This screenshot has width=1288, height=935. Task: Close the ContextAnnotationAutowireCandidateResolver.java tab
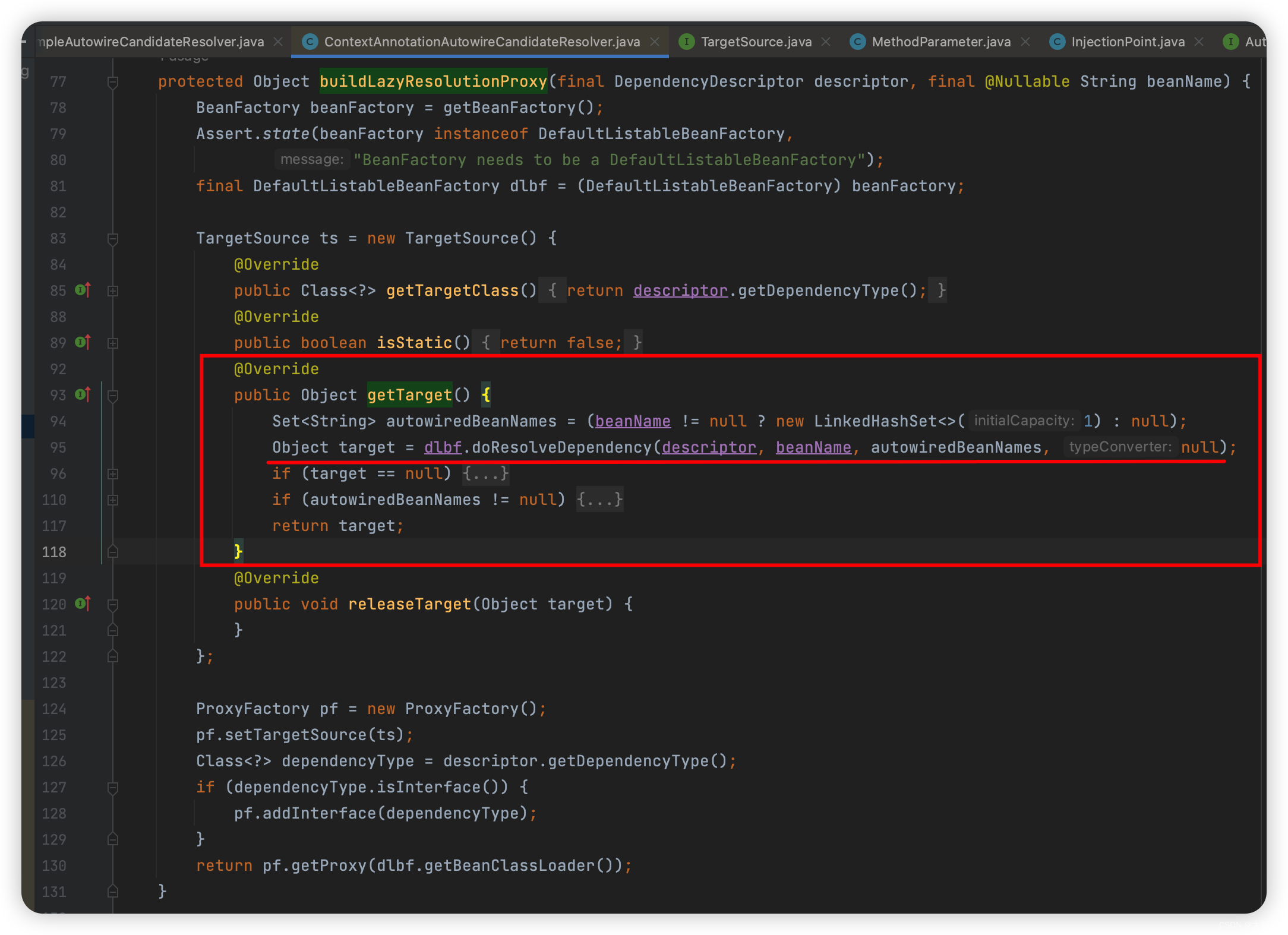[x=655, y=42]
